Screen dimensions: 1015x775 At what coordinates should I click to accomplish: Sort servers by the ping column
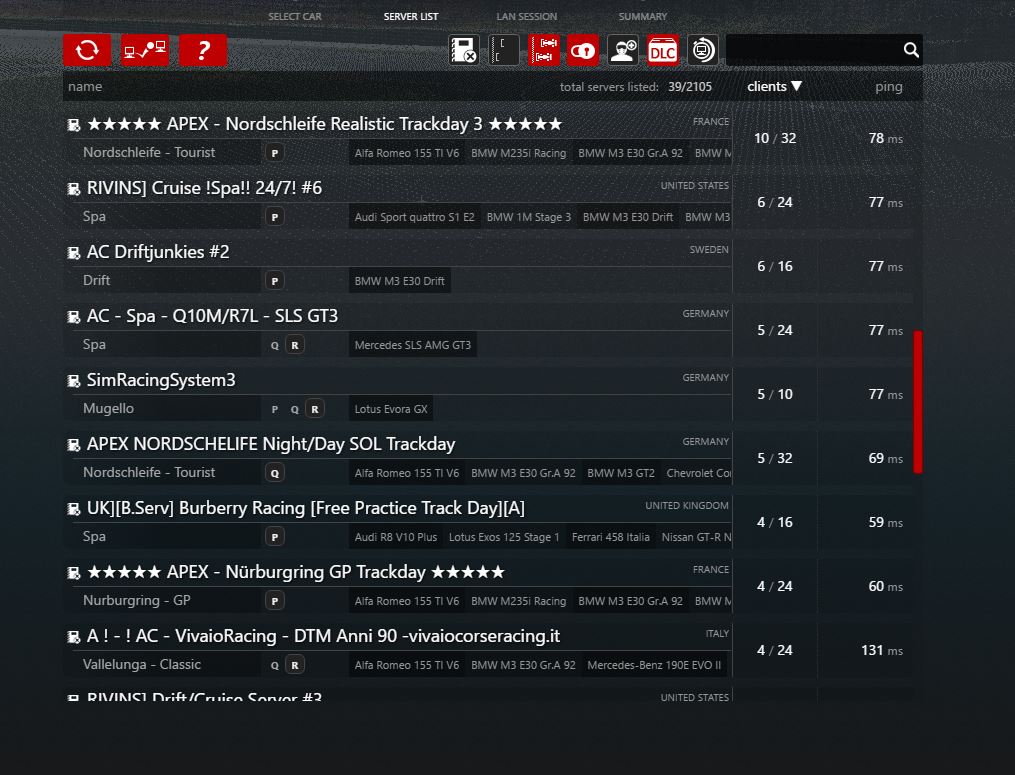(888, 87)
